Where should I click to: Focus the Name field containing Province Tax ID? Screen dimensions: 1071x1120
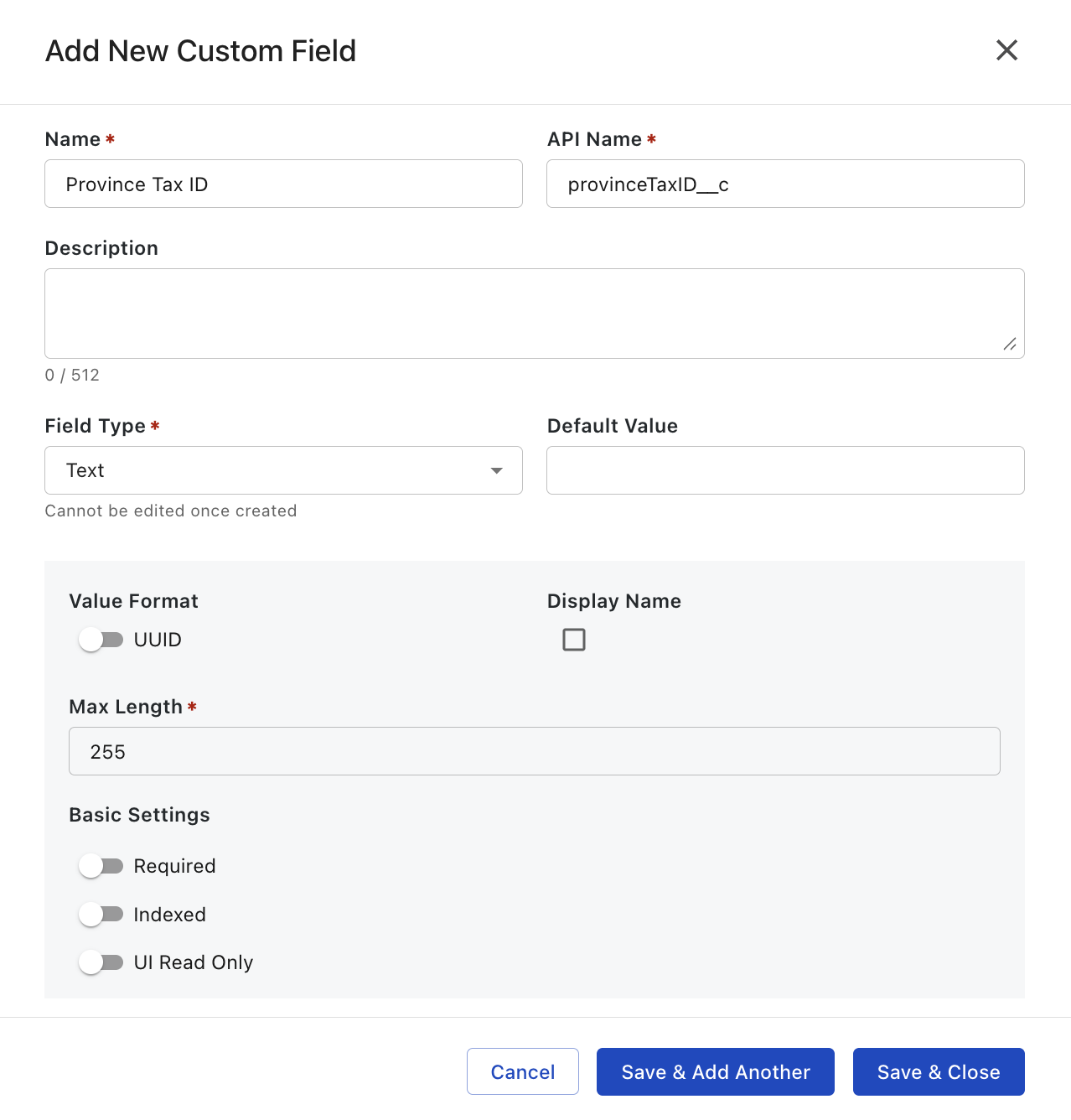(283, 184)
